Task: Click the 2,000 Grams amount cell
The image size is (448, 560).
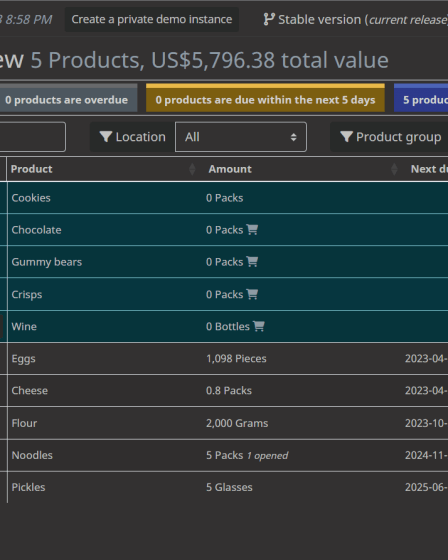Action: (x=237, y=423)
